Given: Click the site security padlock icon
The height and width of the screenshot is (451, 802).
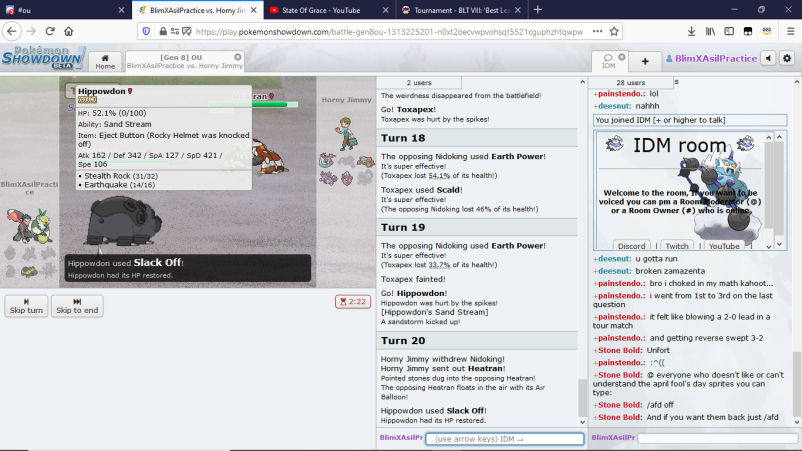Looking at the screenshot, I should [x=163, y=31].
